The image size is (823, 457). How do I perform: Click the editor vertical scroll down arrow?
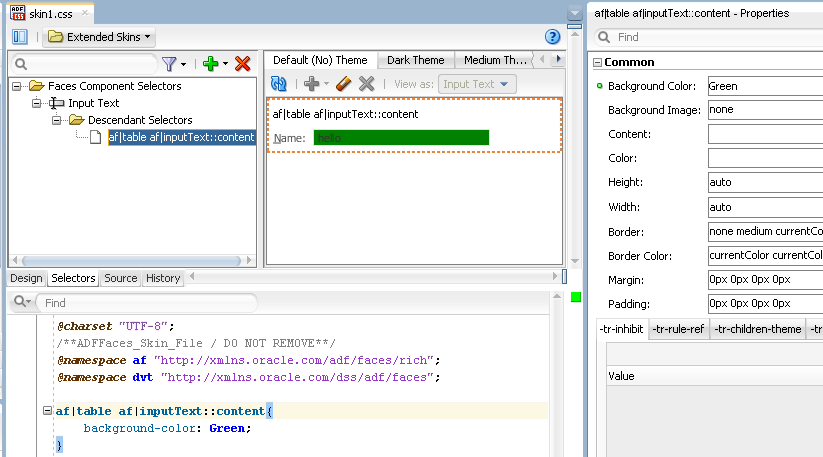(x=575, y=261)
